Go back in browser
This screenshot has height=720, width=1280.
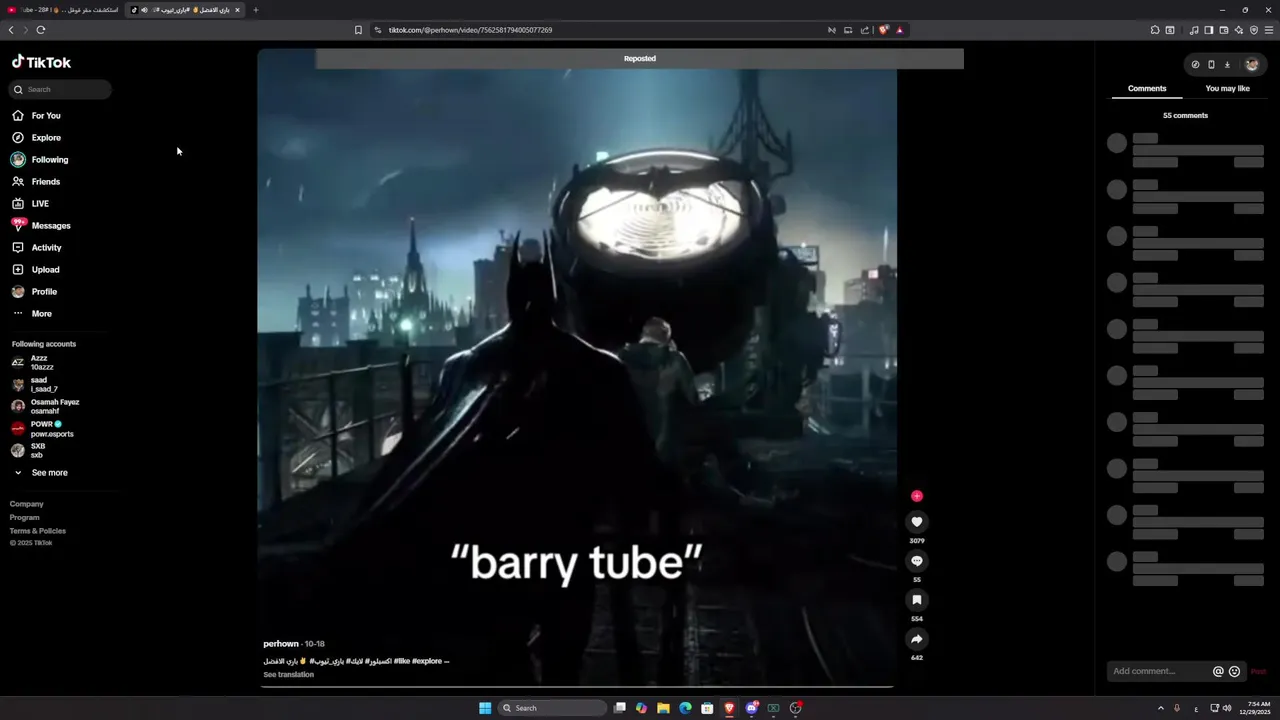tap(10, 30)
